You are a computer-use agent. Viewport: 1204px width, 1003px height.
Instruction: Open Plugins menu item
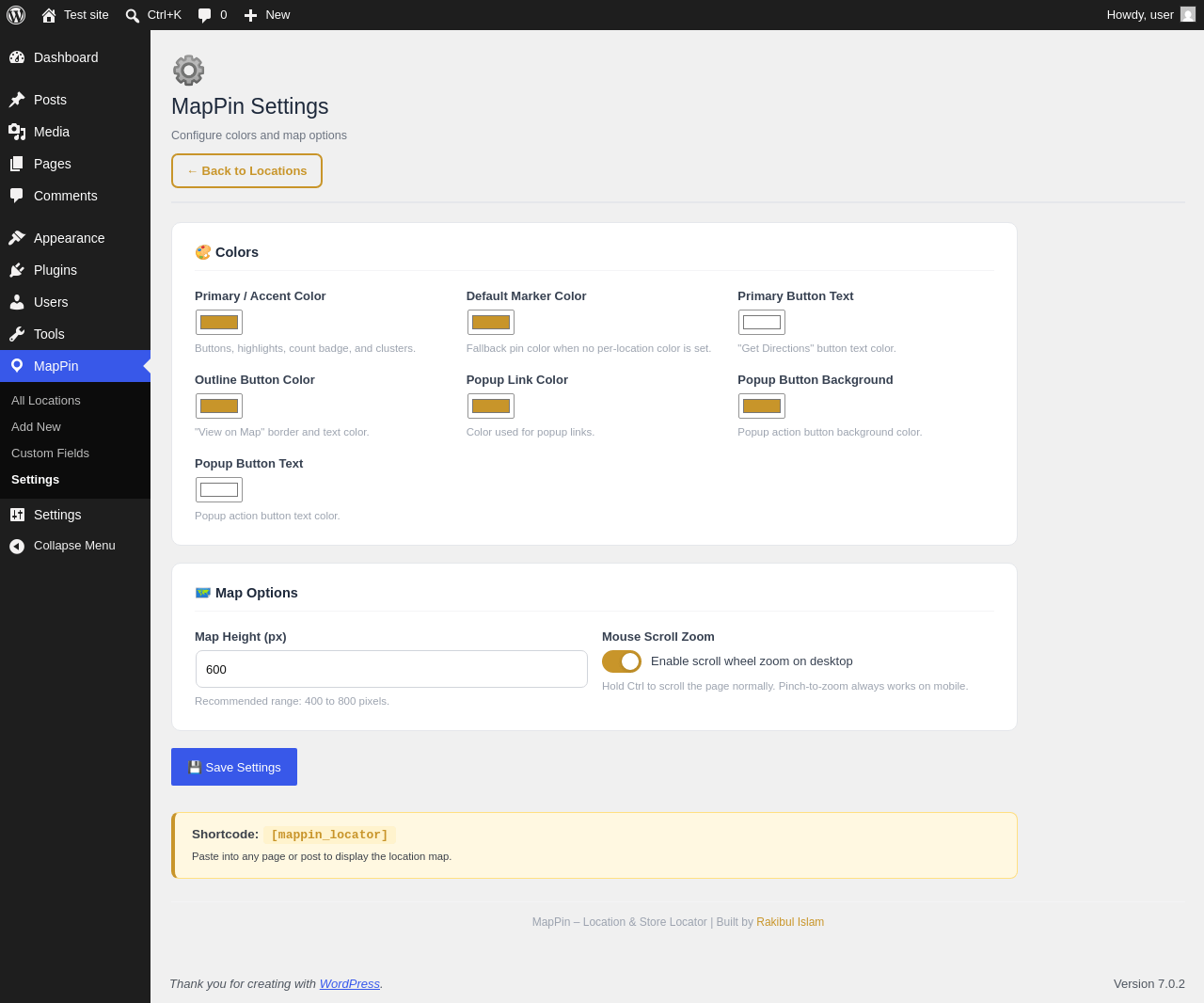click(75, 270)
